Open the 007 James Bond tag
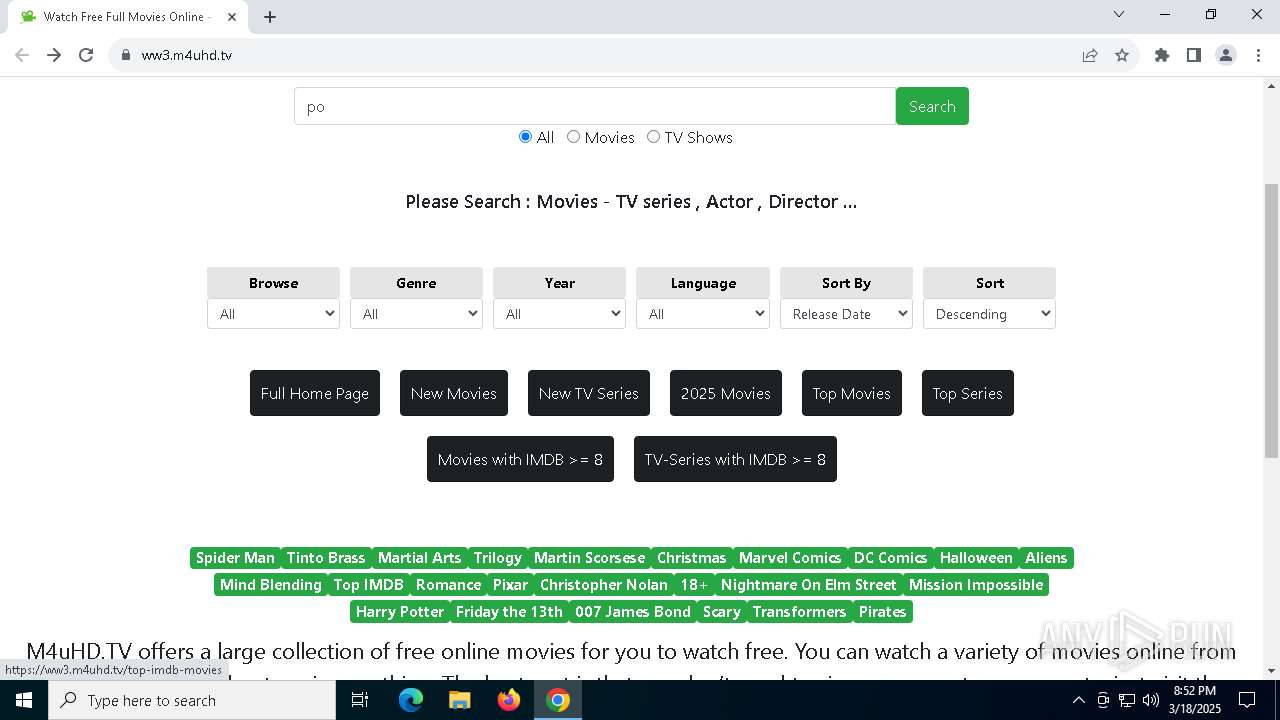The width and height of the screenshot is (1280, 720). (633, 612)
